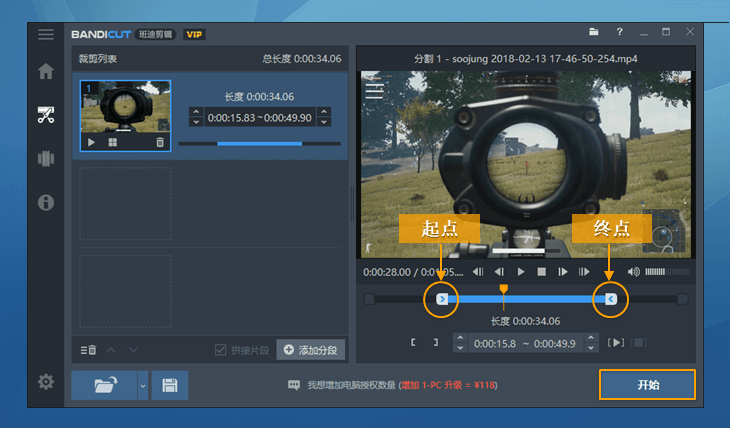
Task: Open the hamburger menu in sidebar
Action: 46,34
